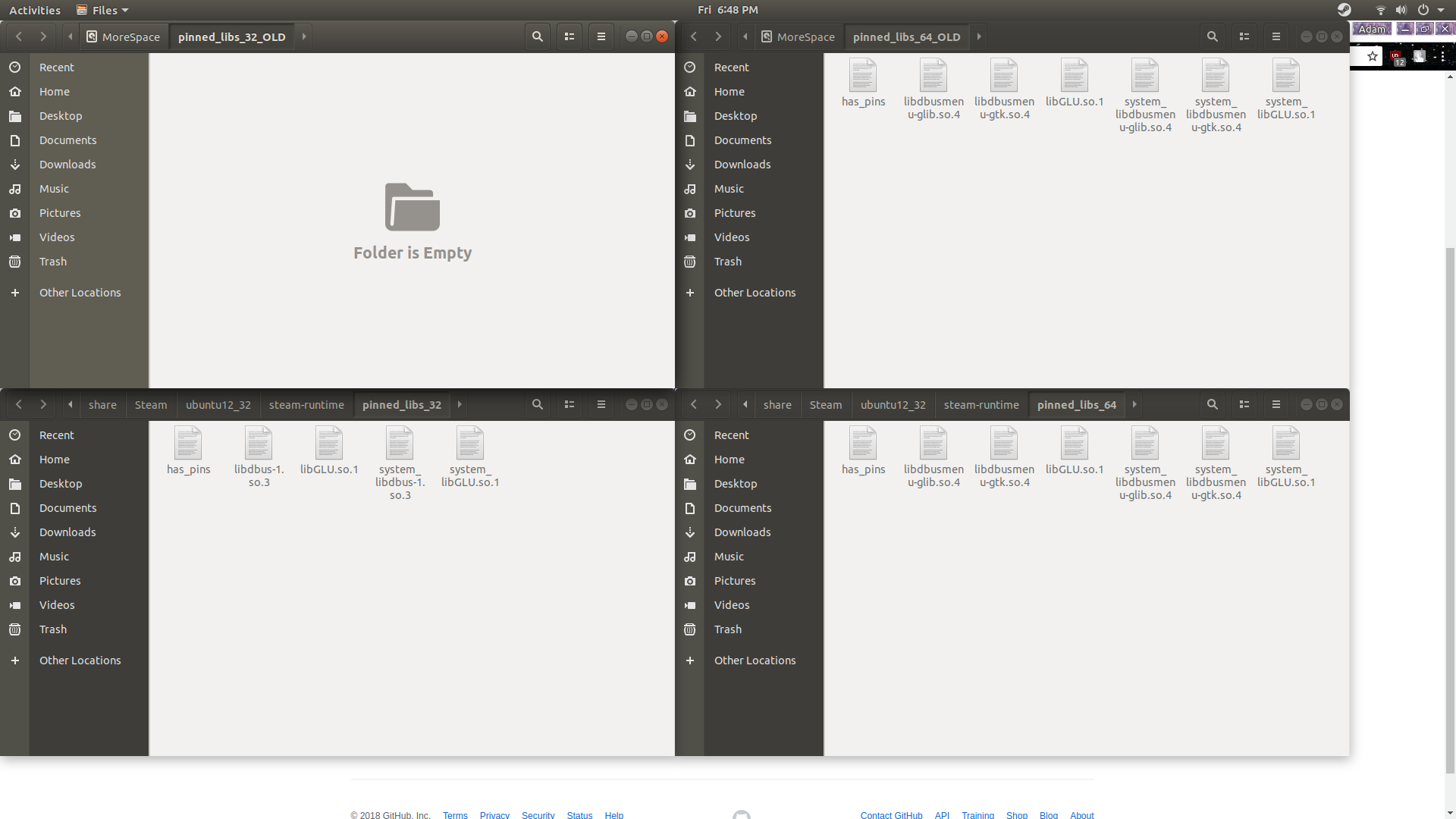Select libGLU.so.1 file in pinned_libs_64_OLD window
Viewport: 1456px width, 819px height.
tap(1075, 83)
